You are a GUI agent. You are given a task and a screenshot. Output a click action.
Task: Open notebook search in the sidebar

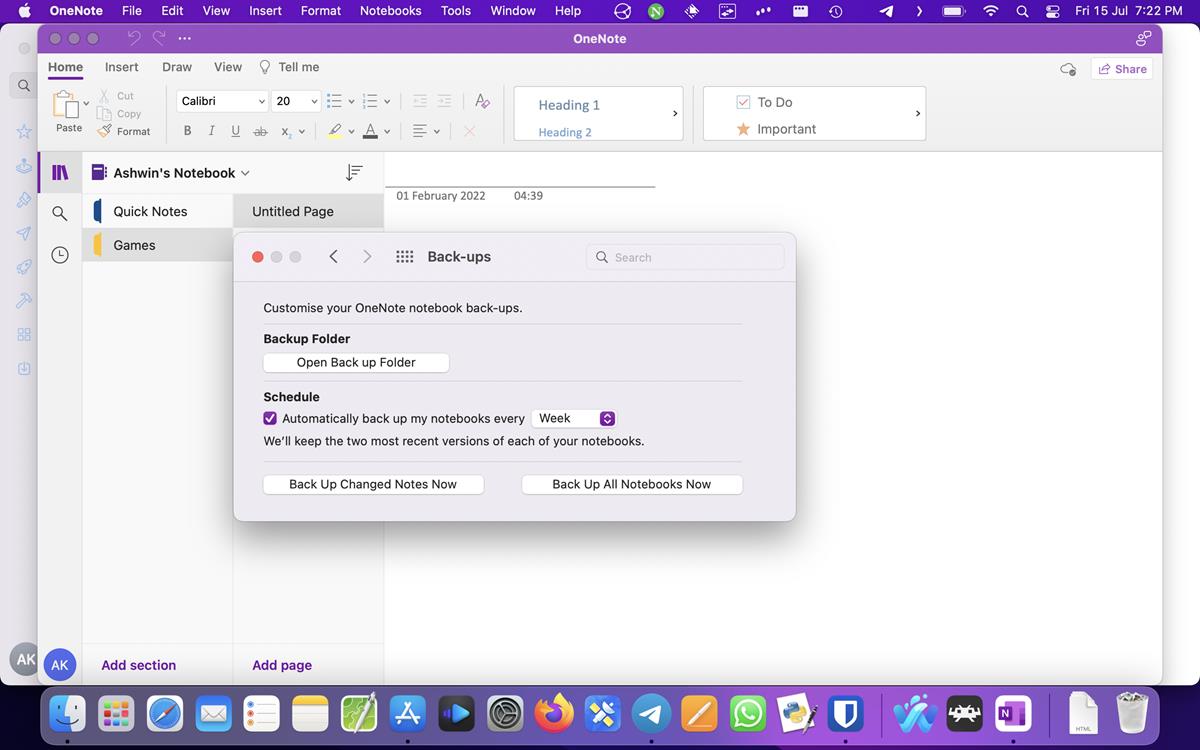pos(59,212)
